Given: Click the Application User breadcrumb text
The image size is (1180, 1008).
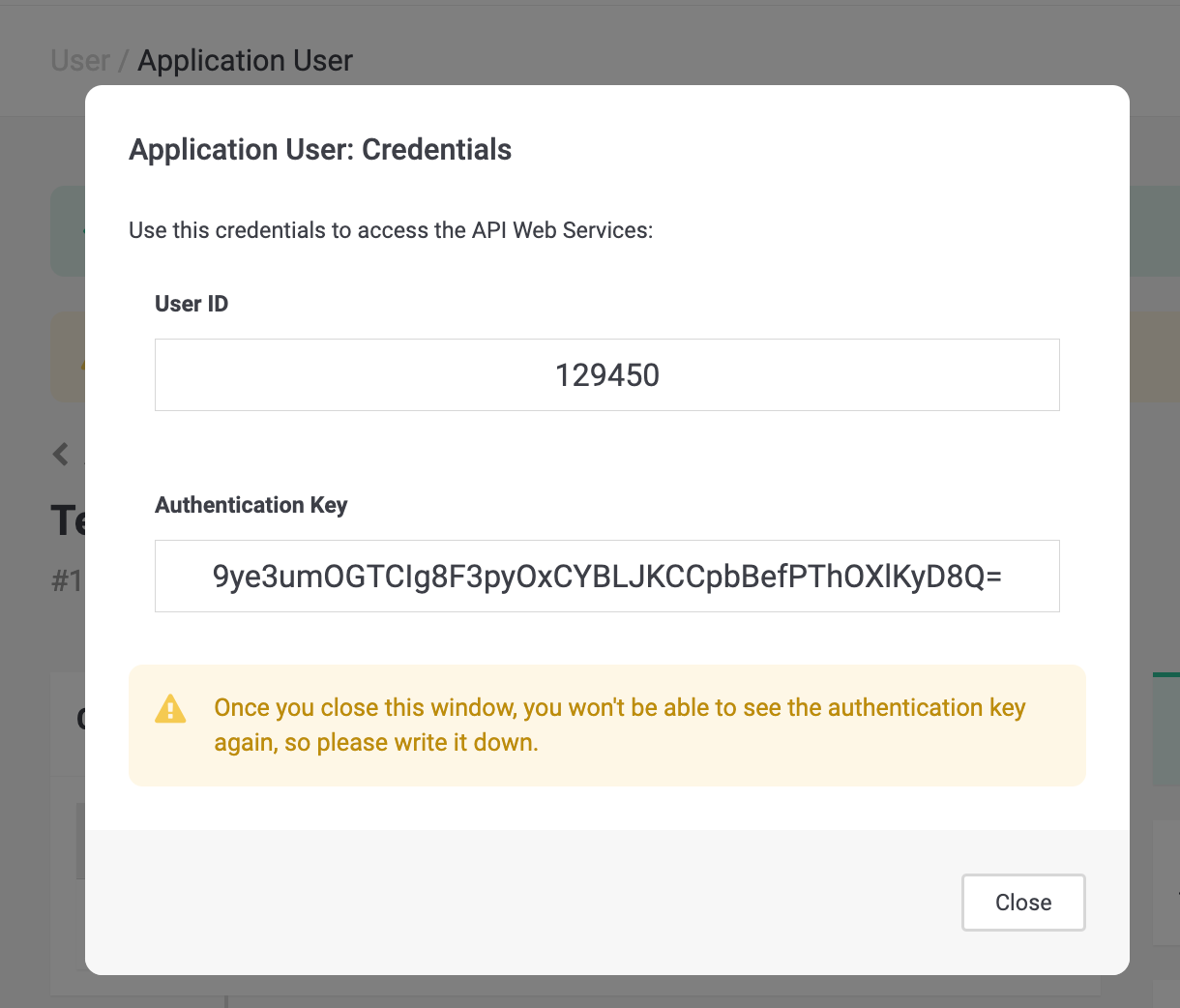Looking at the screenshot, I should click(245, 61).
